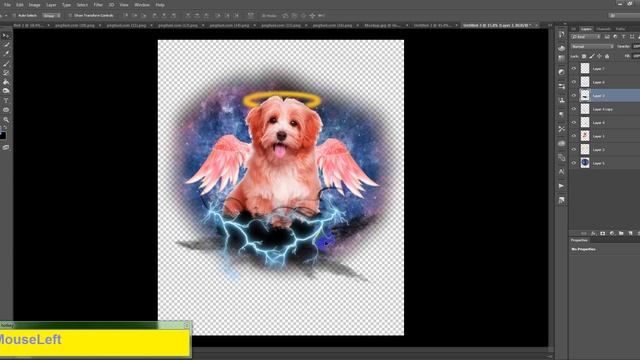This screenshot has height=360, width=640.
Task: Click the create new layer icon
Action: click(631, 233)
